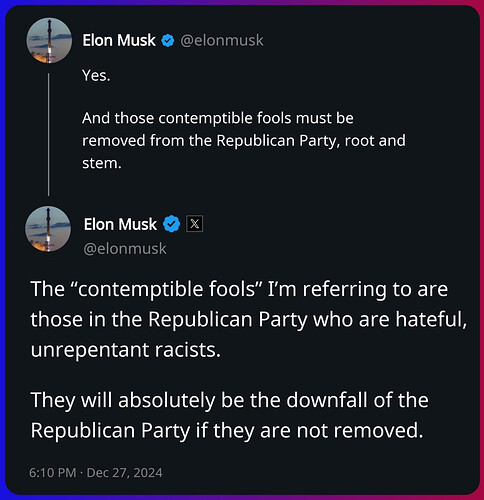This screenshot has width=484, height=500.
Task: Click the blue verified badge in upper tweet
Action: [x=168, y=41]
